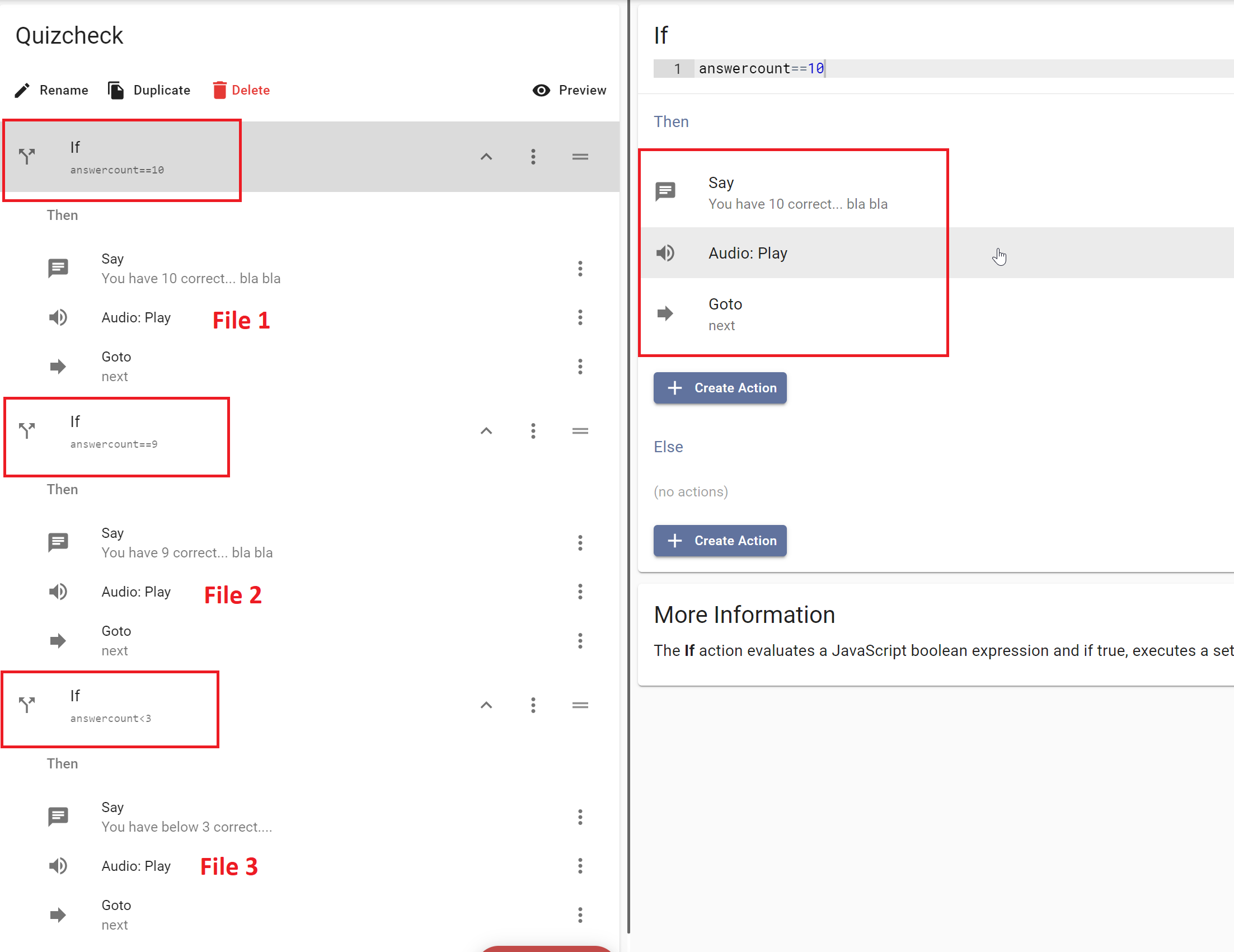This screenshot has width=1234, height=952.
Task: Click line number 1 in code editor
Action: point(677,69)
